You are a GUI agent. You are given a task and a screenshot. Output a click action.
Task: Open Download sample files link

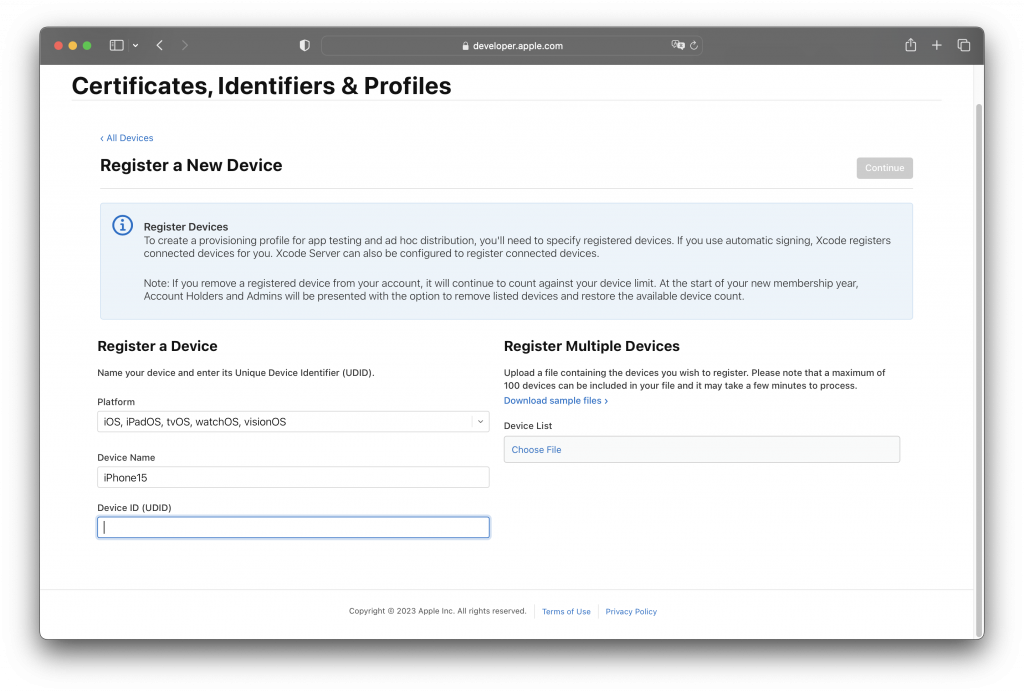[x=556, y=401]
